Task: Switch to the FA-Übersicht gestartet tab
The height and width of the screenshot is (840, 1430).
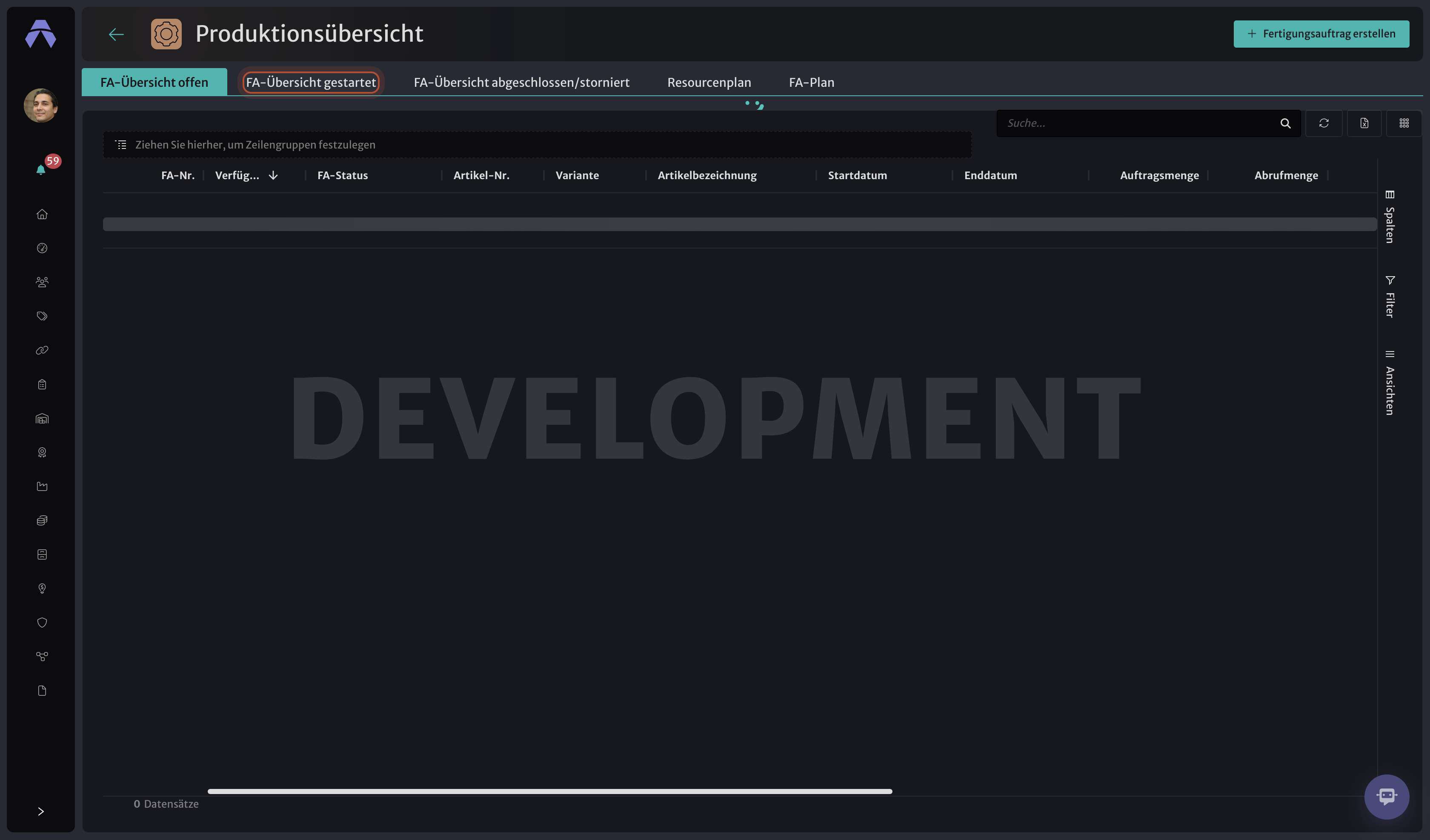Action: point(310,82)
